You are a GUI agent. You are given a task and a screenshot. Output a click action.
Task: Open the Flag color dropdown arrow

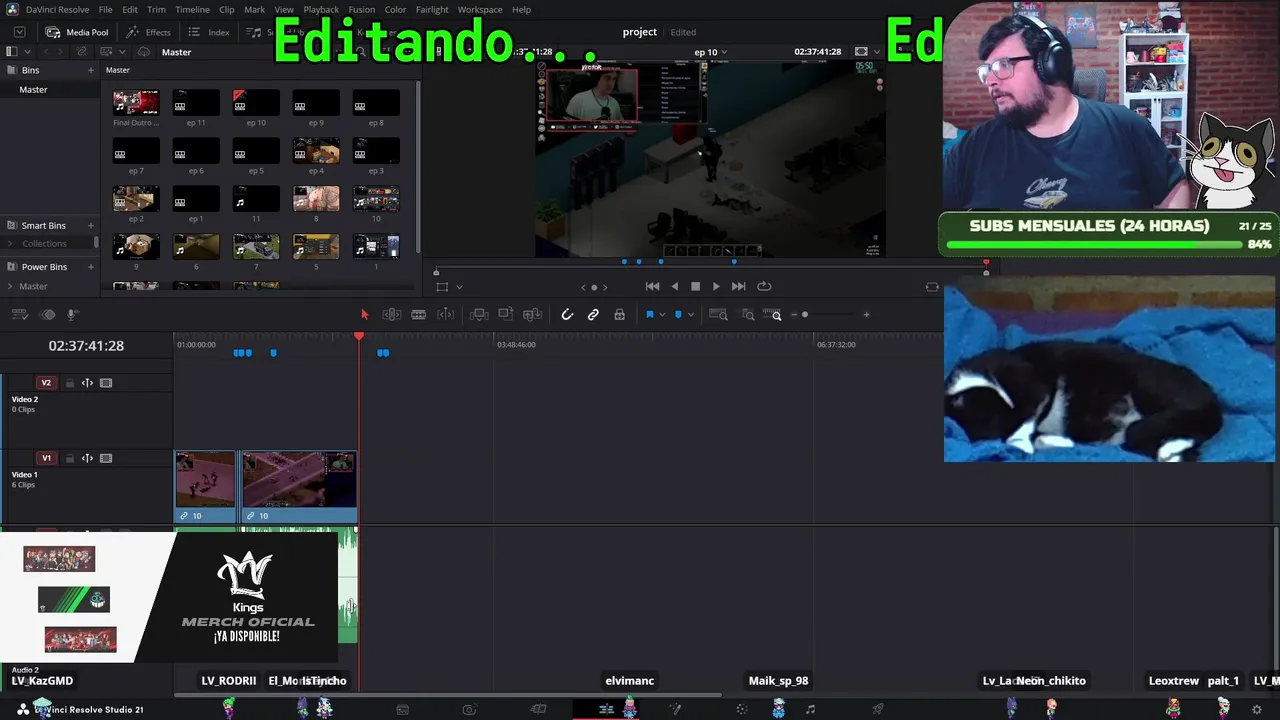point(662,315)
